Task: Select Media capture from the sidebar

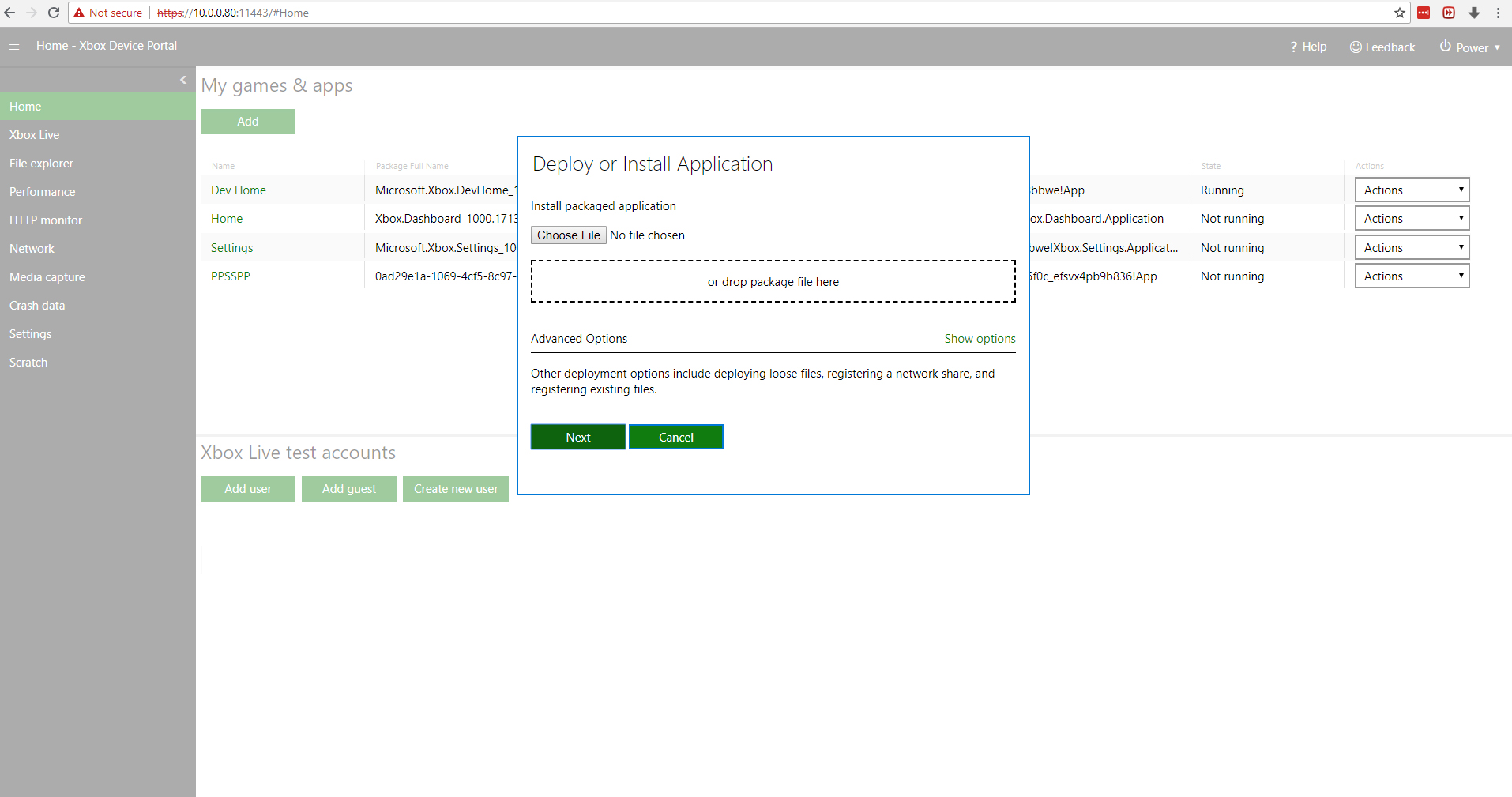Action: click(x=47, y=277)
